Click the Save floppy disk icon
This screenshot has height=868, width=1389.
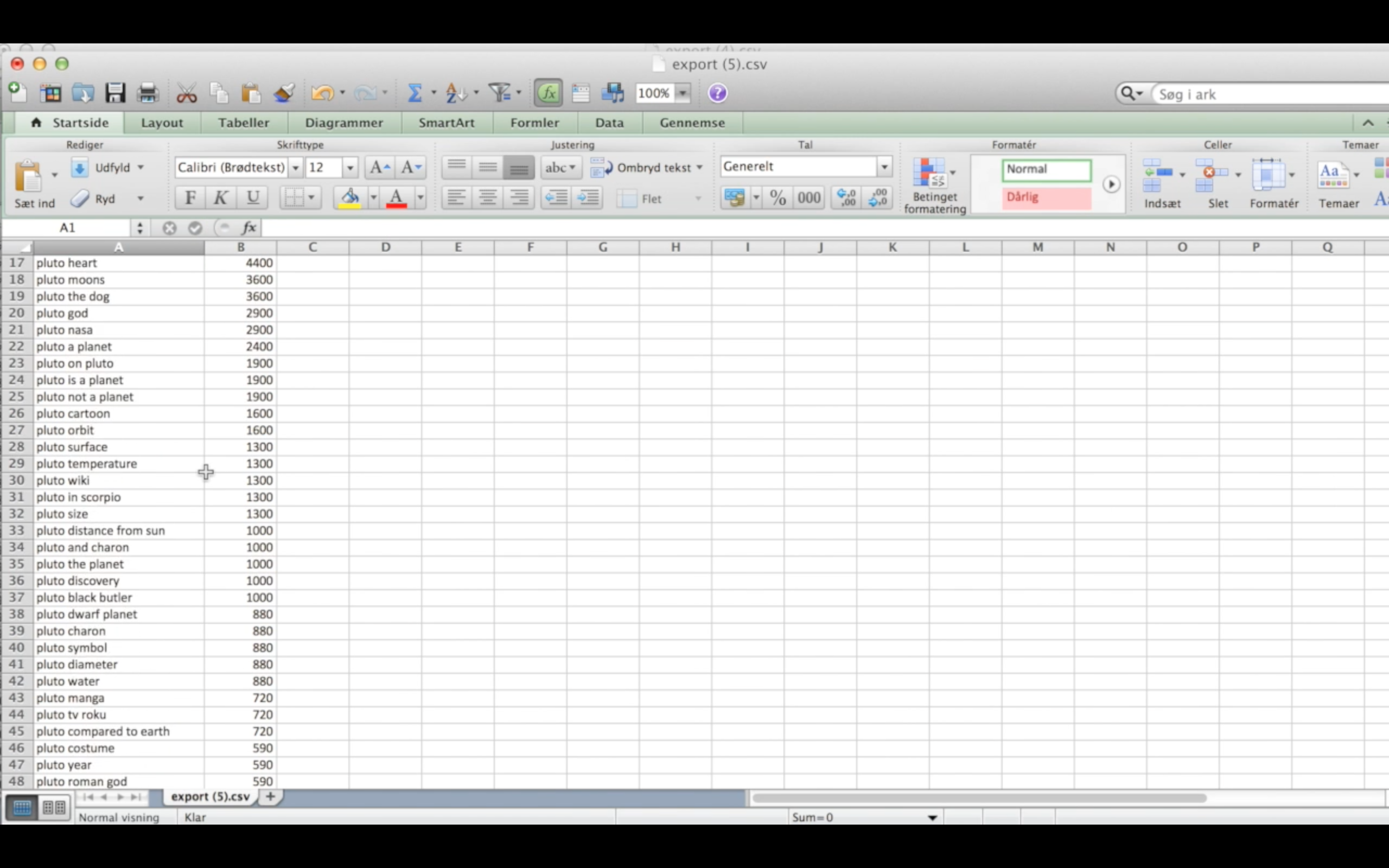coord(116,93)
